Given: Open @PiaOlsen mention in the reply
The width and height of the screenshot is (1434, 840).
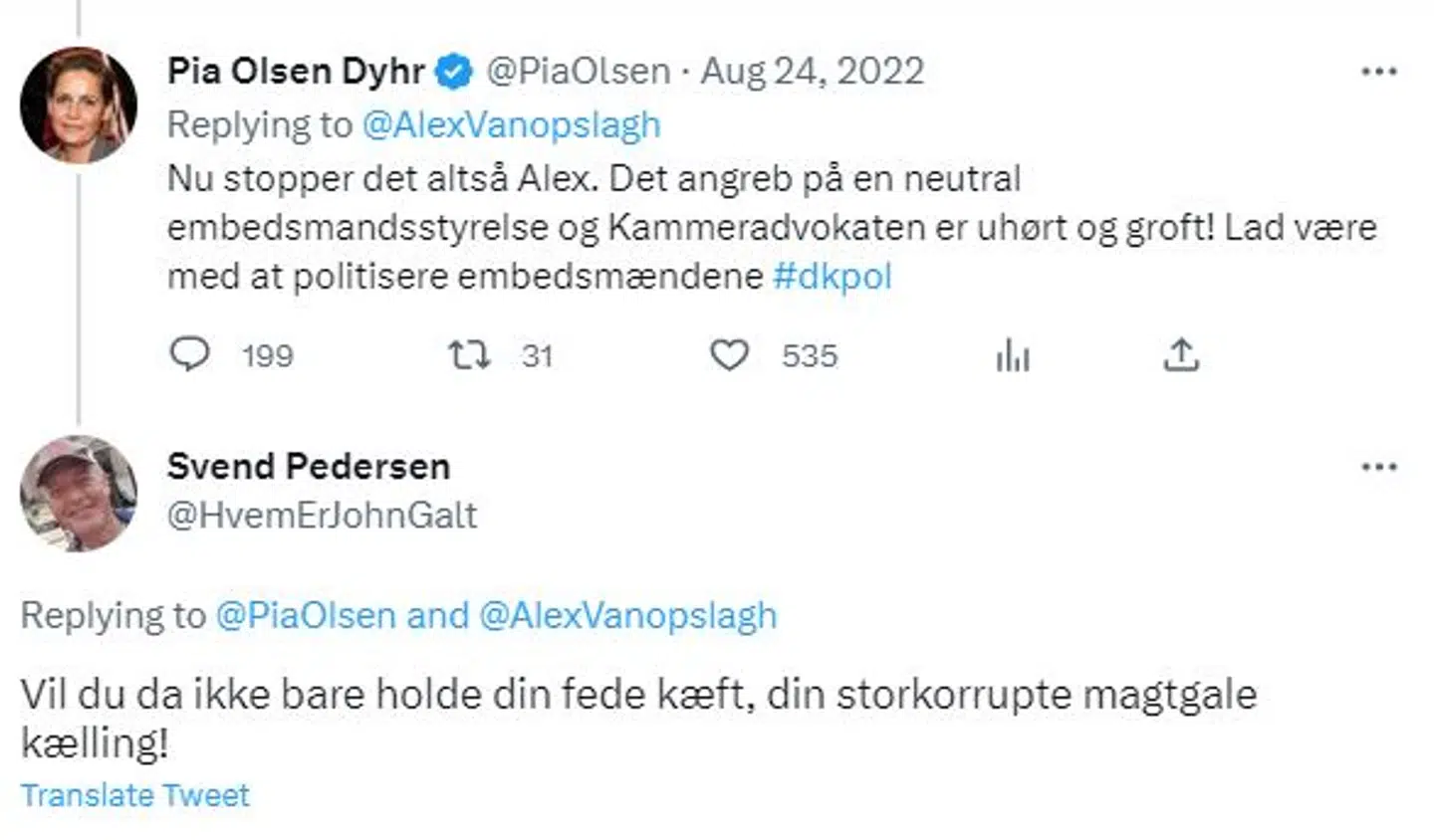Looking at the screenshot, I should tap(306, 615).
